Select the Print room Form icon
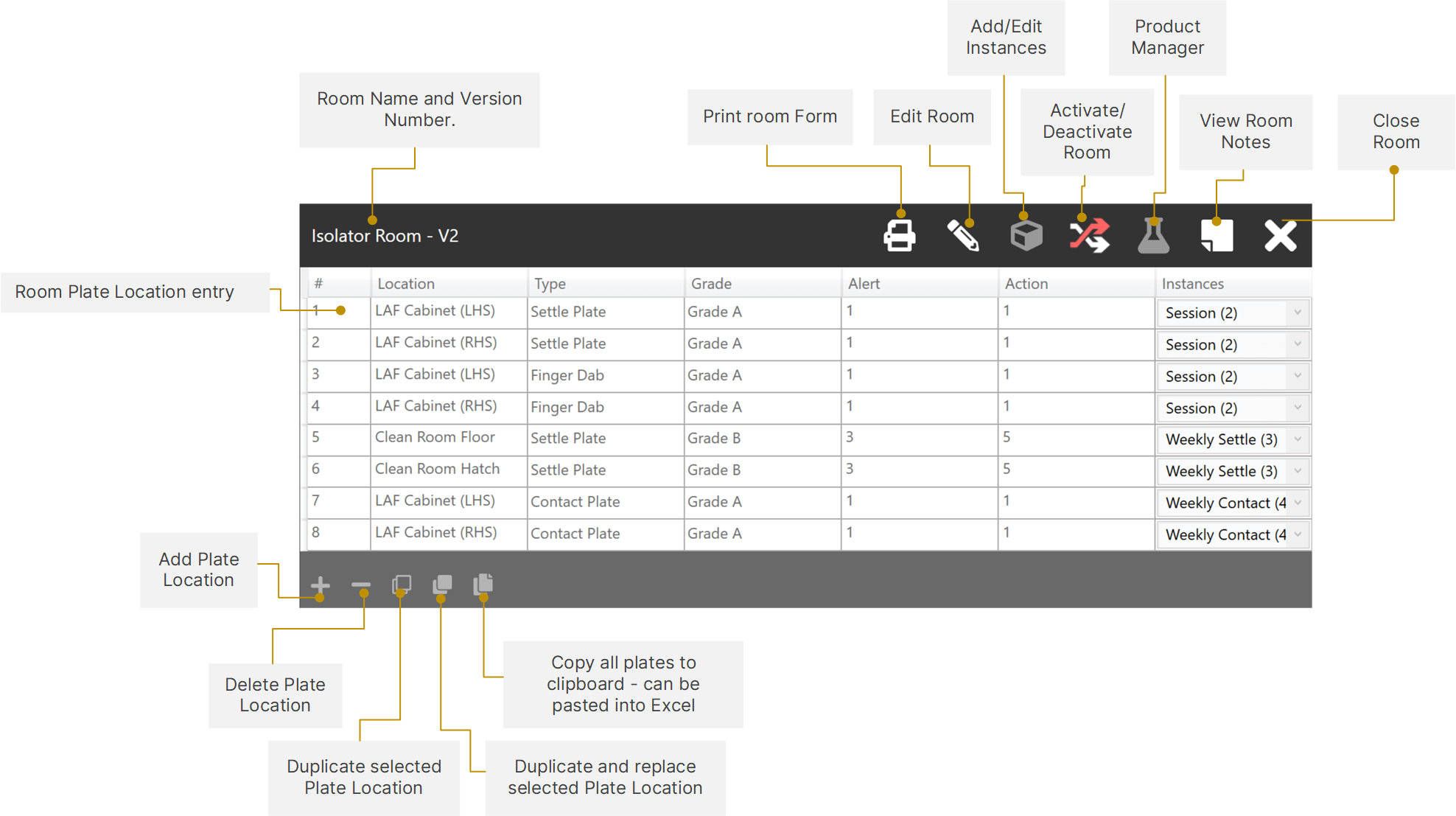1456x816 pixels. coord(899,234)
